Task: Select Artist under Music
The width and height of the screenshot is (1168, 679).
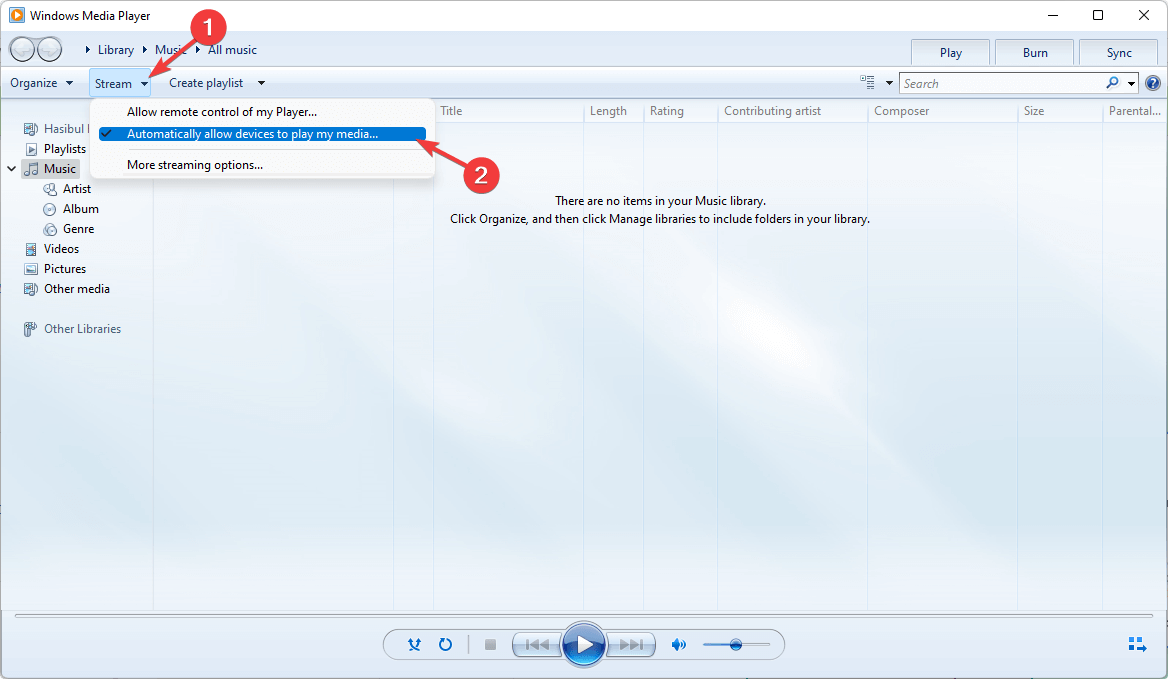Action: pos(77,189)
